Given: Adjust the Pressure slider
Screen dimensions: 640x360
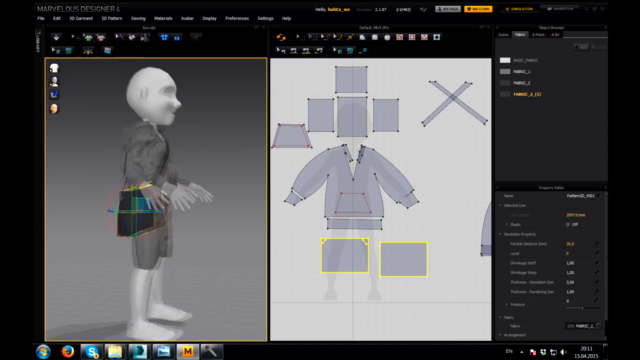Looking at the screenshot, I should point(582,308).
